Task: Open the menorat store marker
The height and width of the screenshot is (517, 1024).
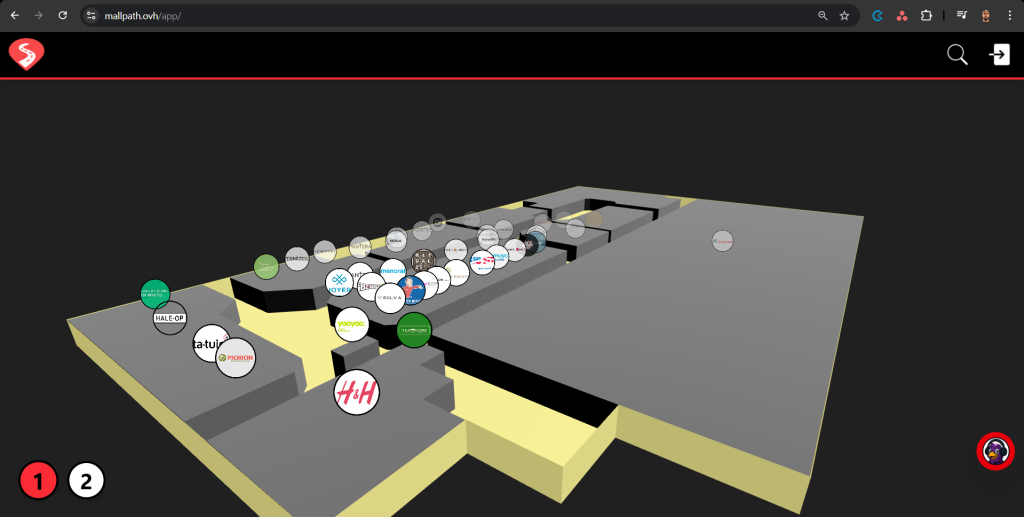Action: point(392,270)
